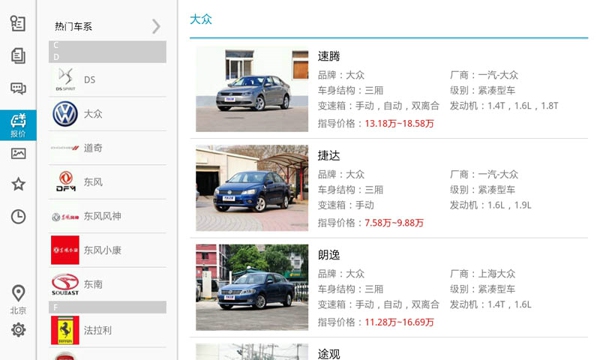
Task: Select the 报价 car price icon
Action: [x=18, y=125]
